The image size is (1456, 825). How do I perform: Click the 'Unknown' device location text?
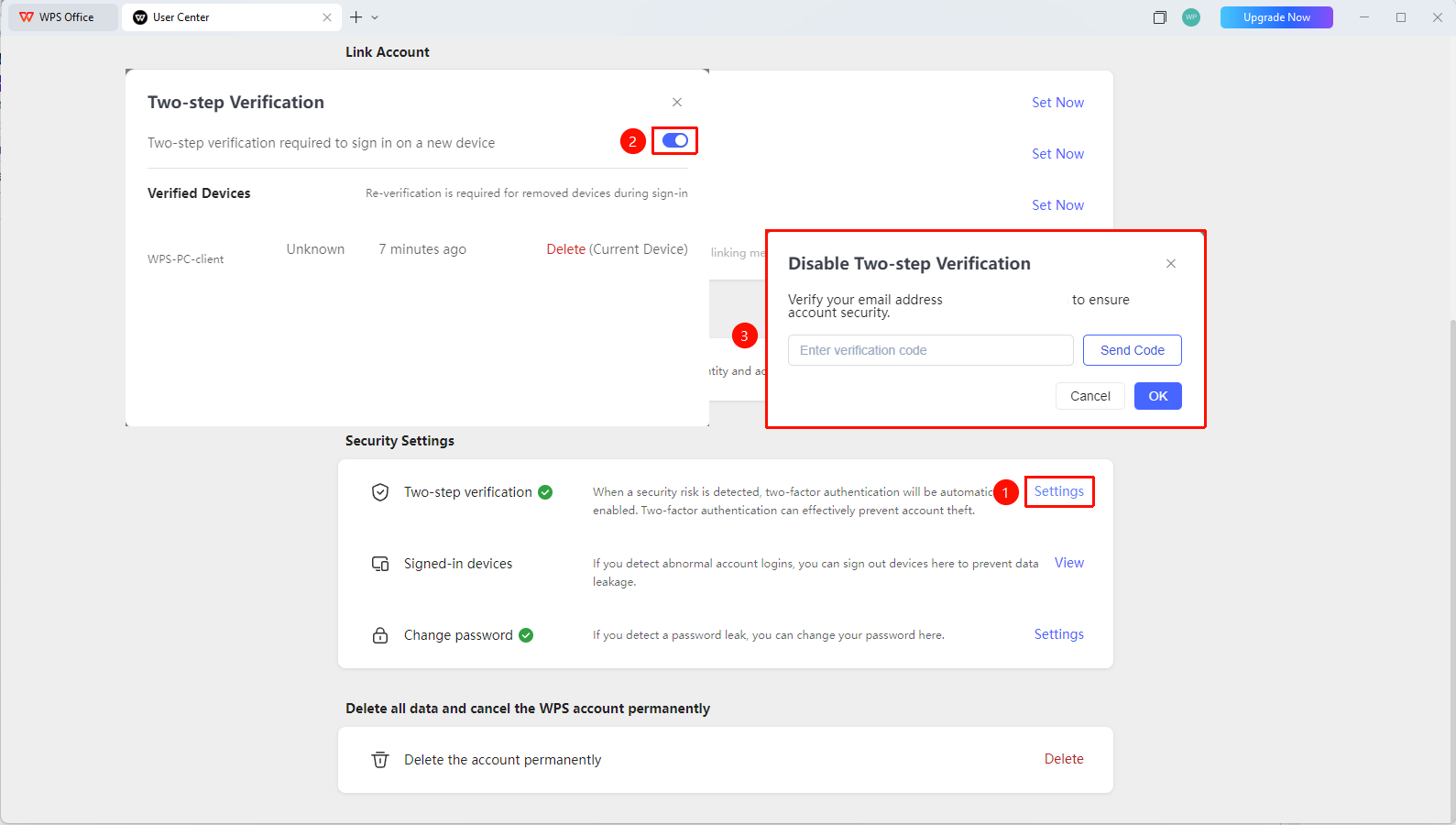point(315,249)
